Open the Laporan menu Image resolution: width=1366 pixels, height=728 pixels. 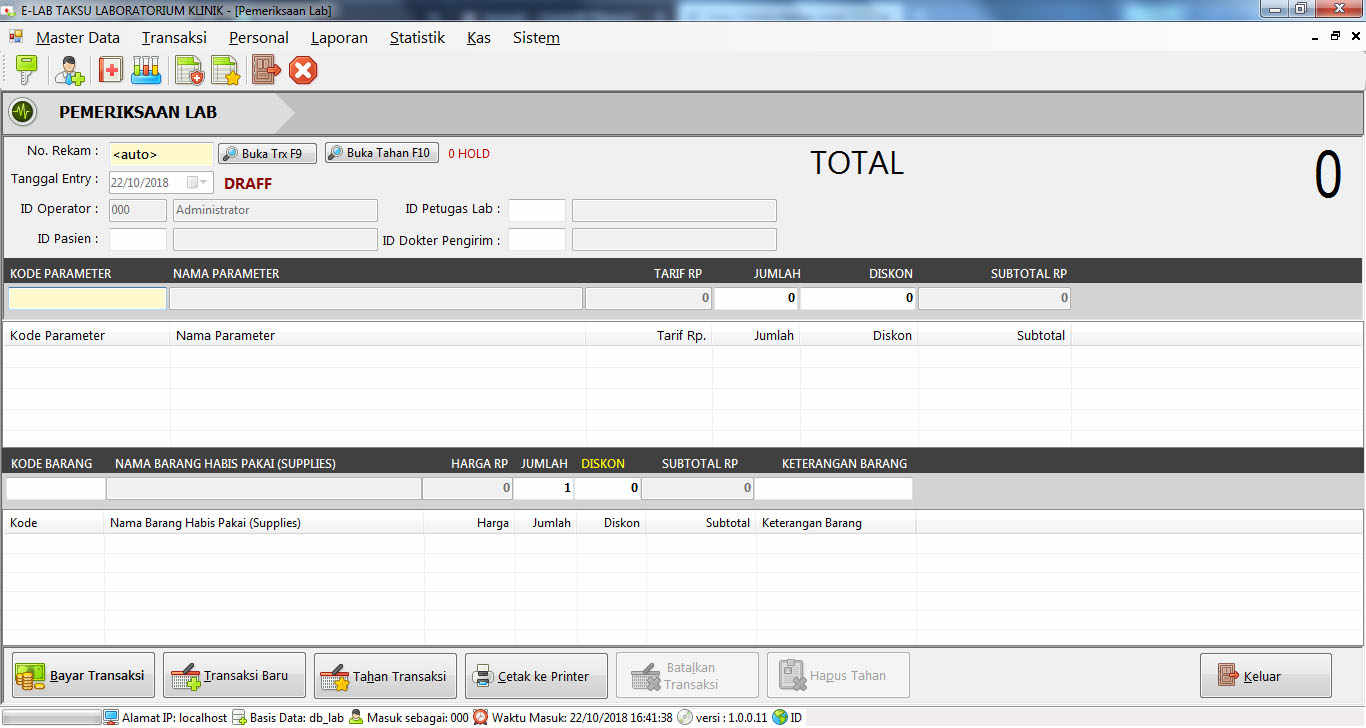click(339, 38)
